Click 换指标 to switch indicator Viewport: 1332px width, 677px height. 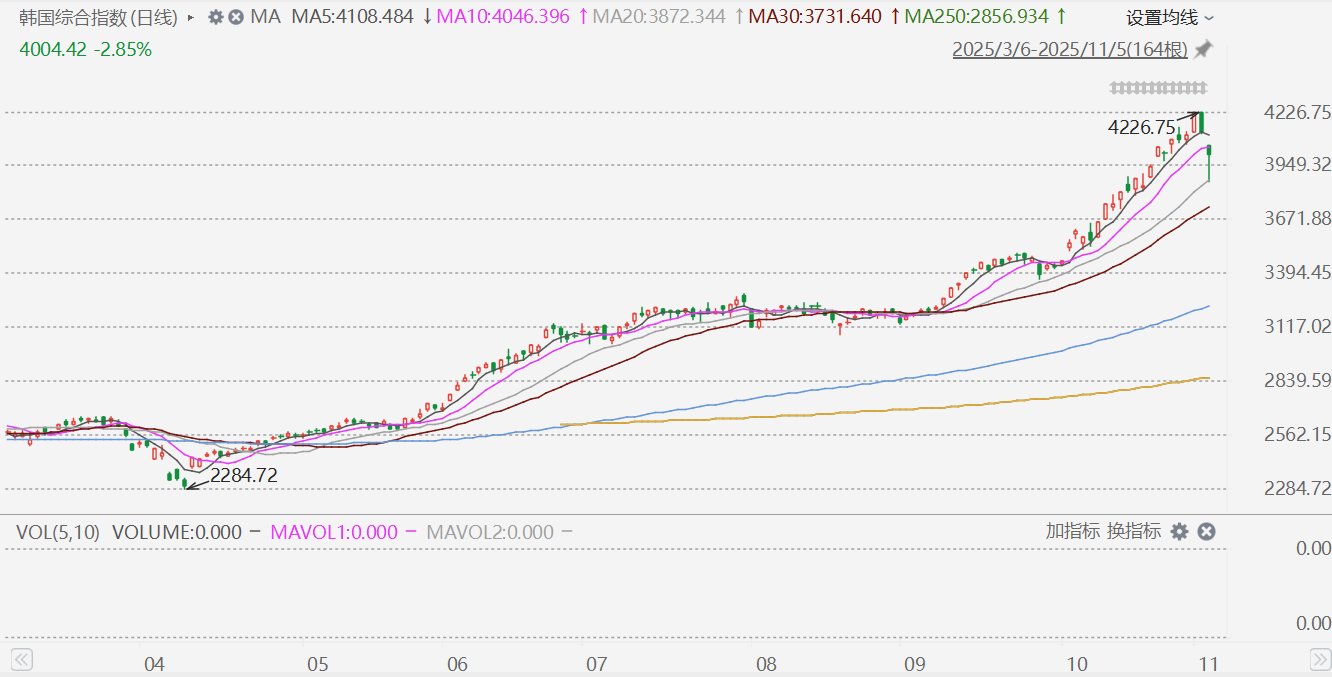pyautogui.click(x=1134, y=531)
